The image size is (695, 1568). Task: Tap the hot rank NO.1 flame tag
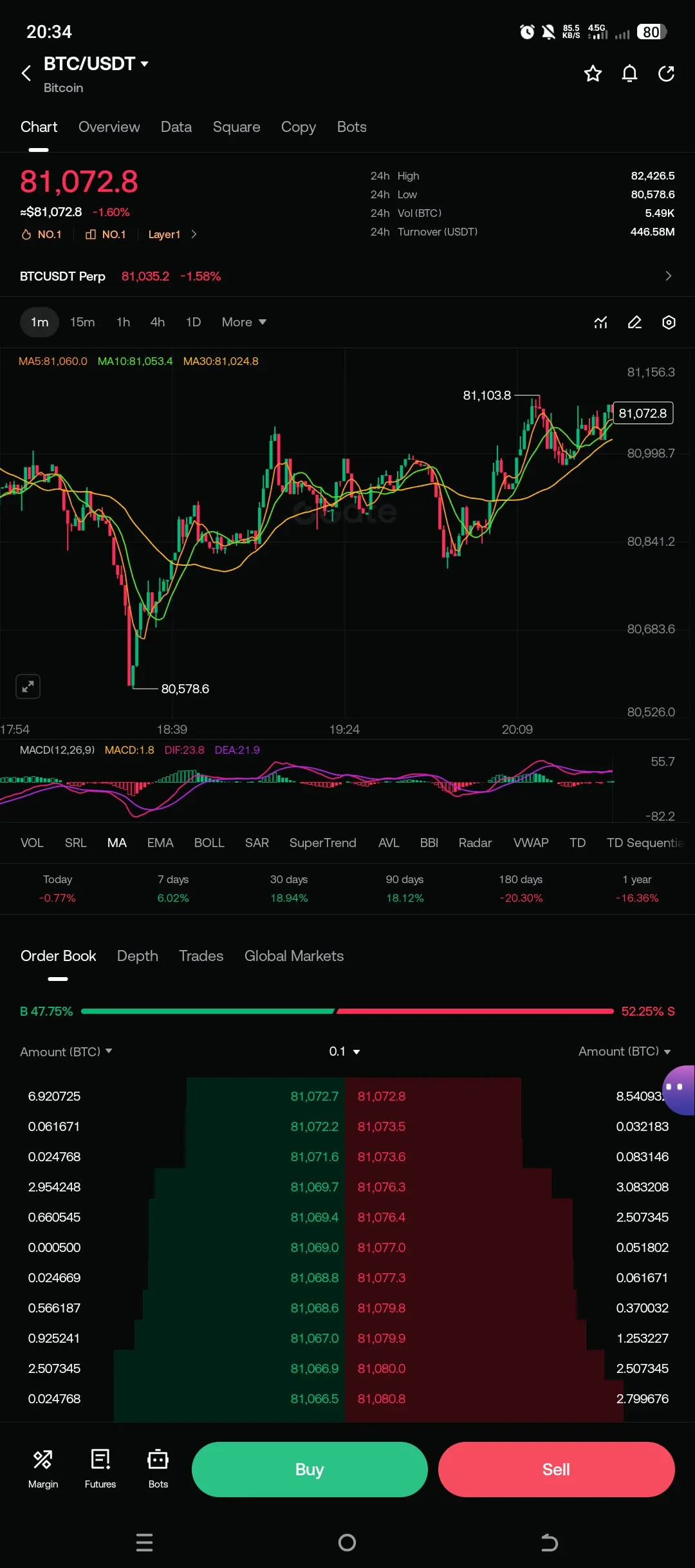41,234
